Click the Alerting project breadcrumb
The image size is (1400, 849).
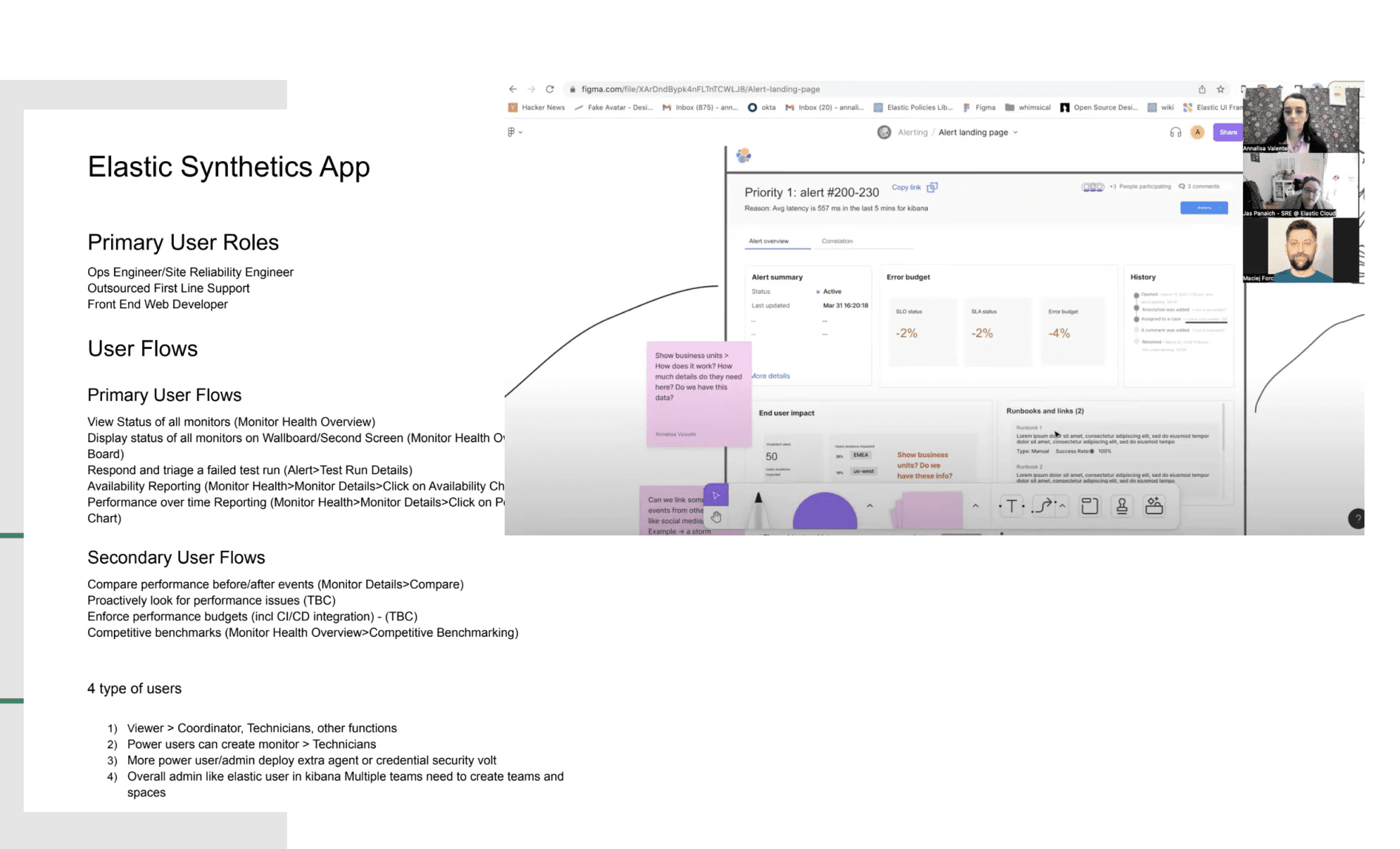[912, 132]
